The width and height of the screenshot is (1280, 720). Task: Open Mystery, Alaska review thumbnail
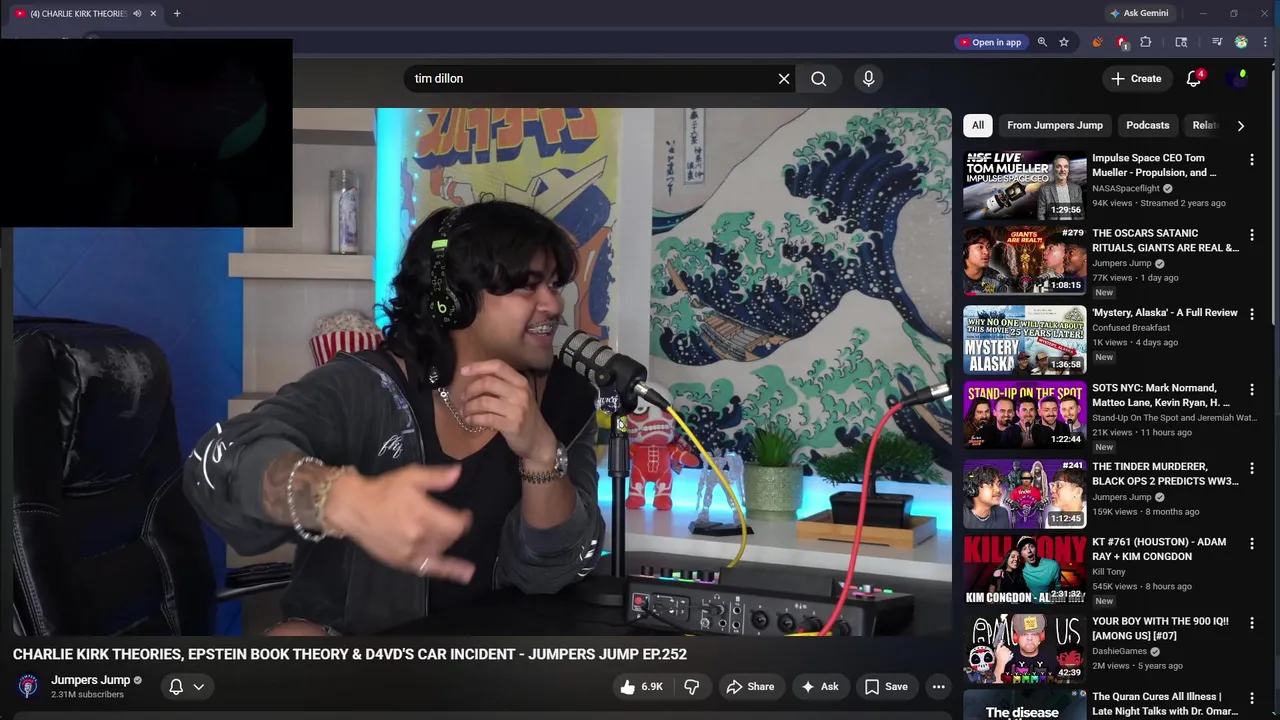(x=1024, y=339)
